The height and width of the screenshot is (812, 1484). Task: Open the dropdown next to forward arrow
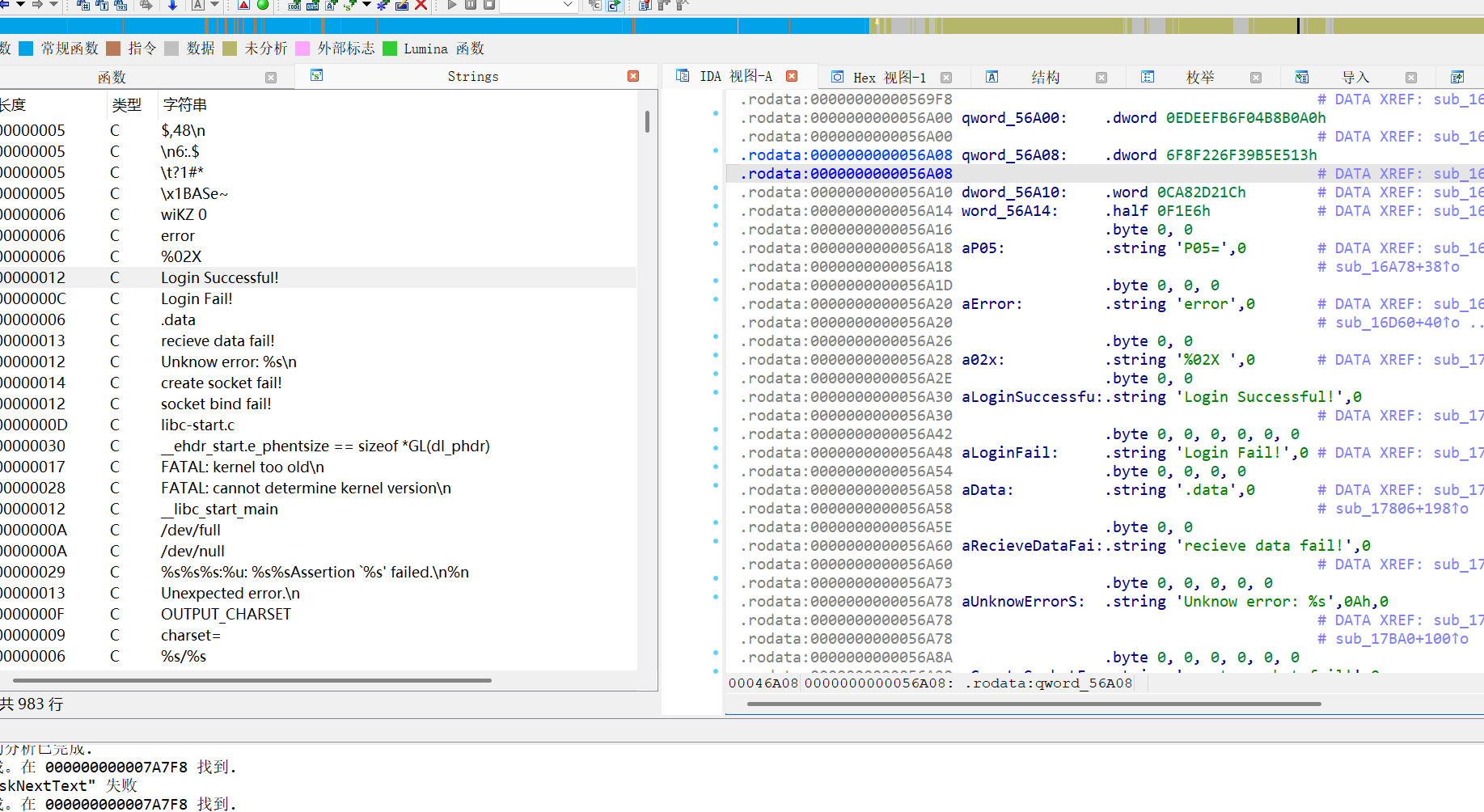(x=53, y=4)
